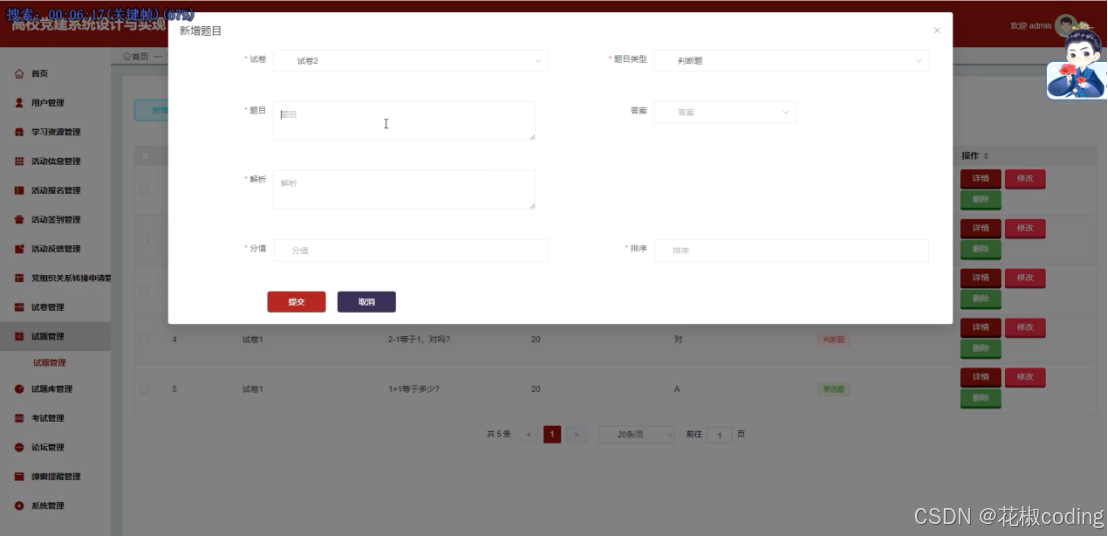Open the 题目类型 dropdown showing 判断题
Screen dimensions: 1108x537
[791, 61]
